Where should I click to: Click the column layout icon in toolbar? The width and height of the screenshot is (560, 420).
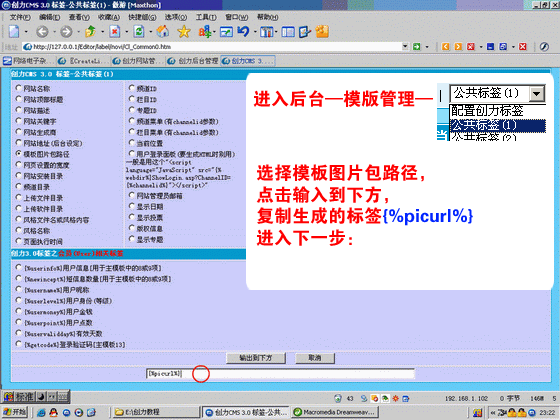coord(266,32)
